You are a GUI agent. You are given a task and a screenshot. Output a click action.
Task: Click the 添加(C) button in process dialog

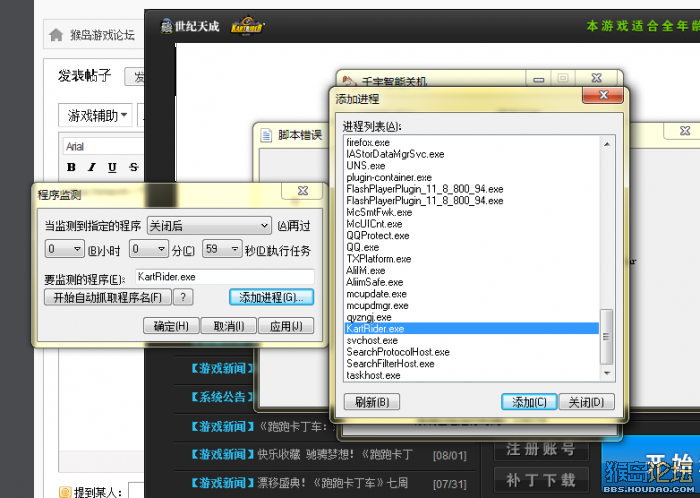pyautogui.click(x=529, y=402)
